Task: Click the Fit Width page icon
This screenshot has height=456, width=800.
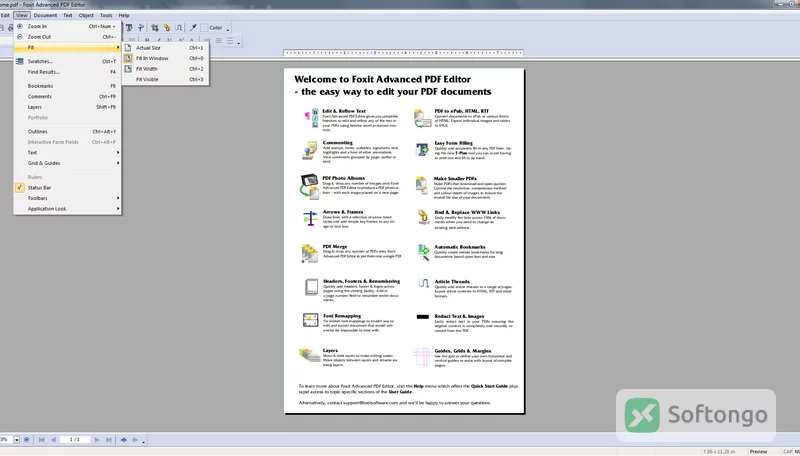Action: [128, 69]
